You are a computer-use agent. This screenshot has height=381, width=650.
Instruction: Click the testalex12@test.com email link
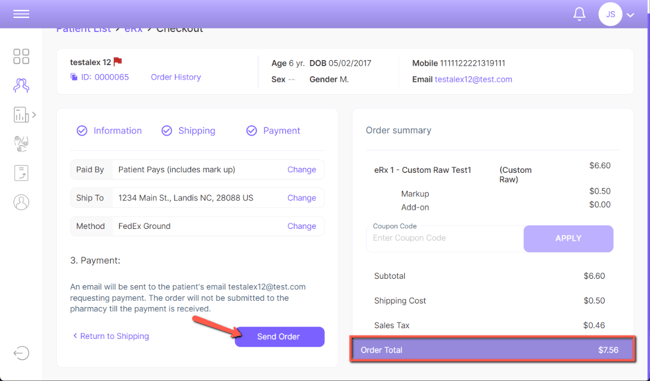(x=473, y=79)
